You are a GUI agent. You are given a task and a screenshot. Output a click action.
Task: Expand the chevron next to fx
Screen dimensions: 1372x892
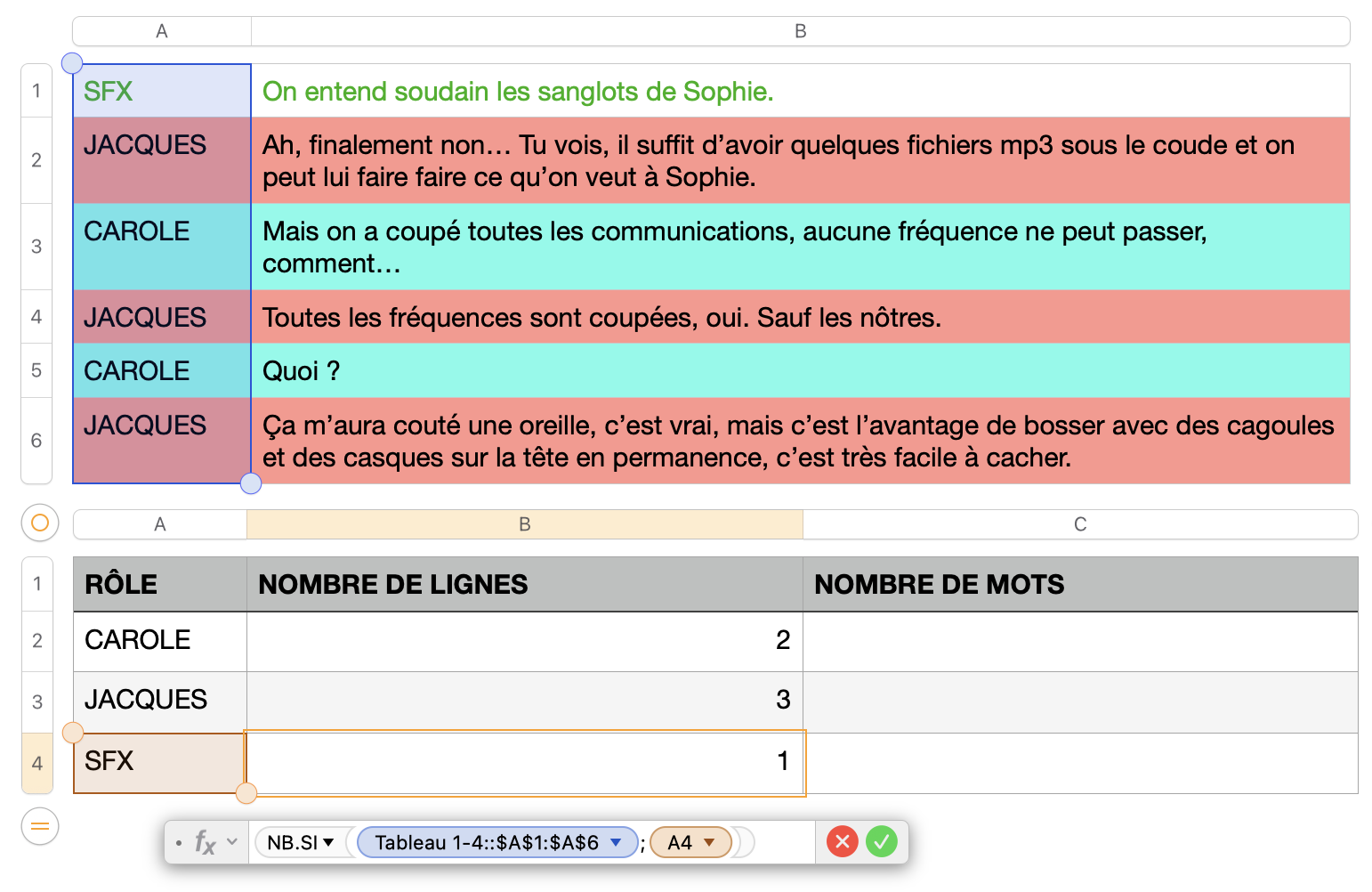pos(232,842)
